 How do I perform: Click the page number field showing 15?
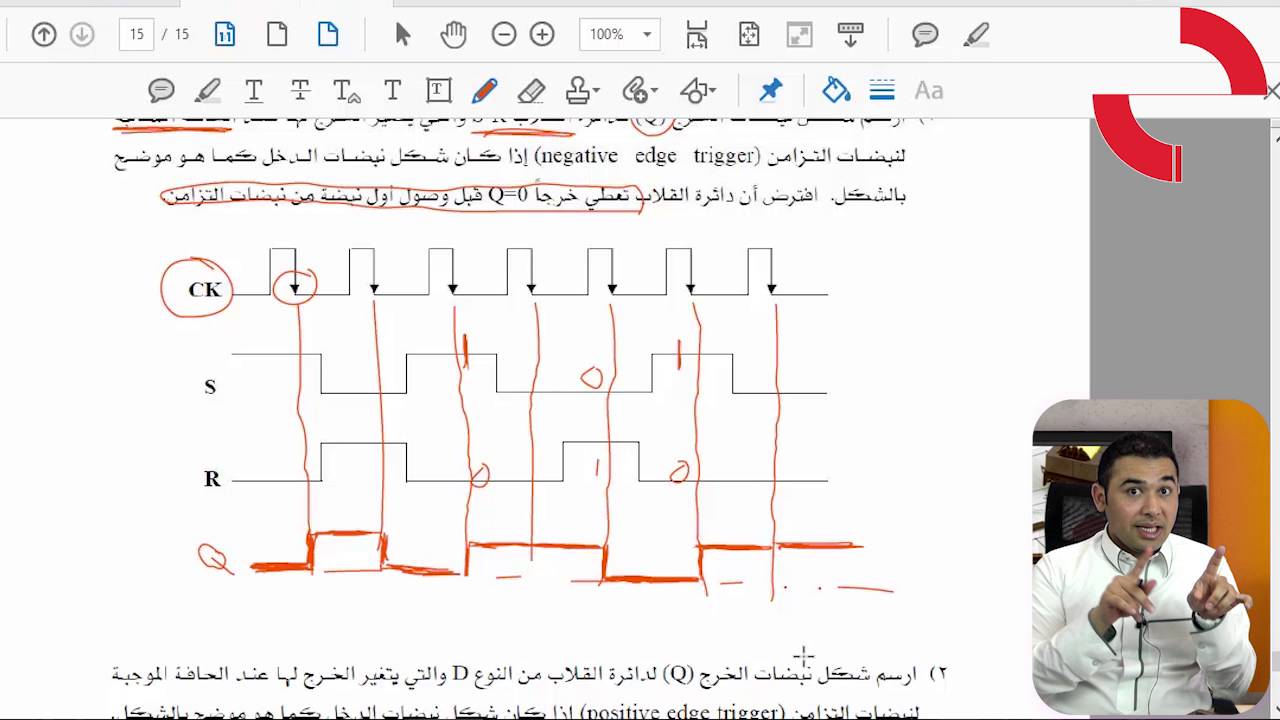[137, 35]
